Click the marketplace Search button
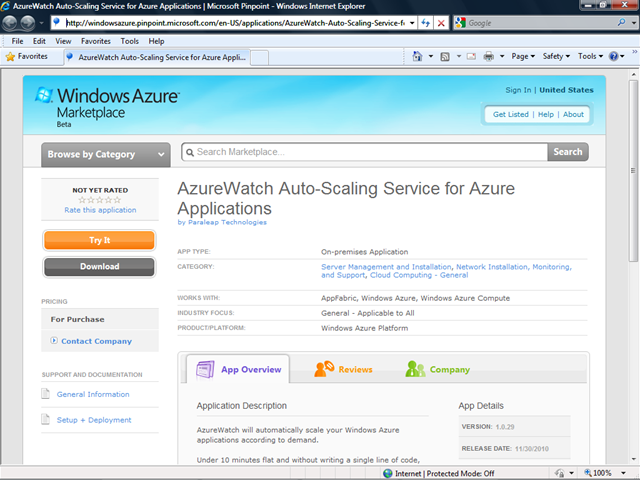Viewport: 640px width, 480px height. pyautogui.click(x=568, y=152)
